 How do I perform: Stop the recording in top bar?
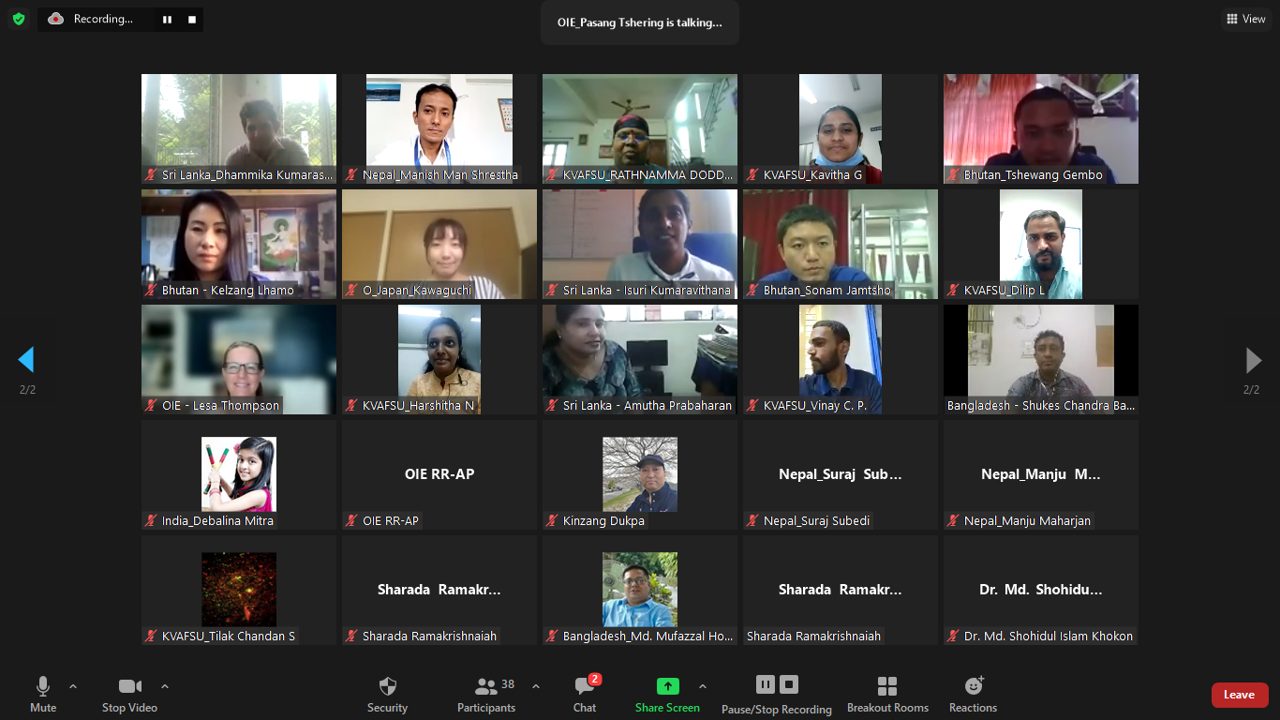point(192,19)
